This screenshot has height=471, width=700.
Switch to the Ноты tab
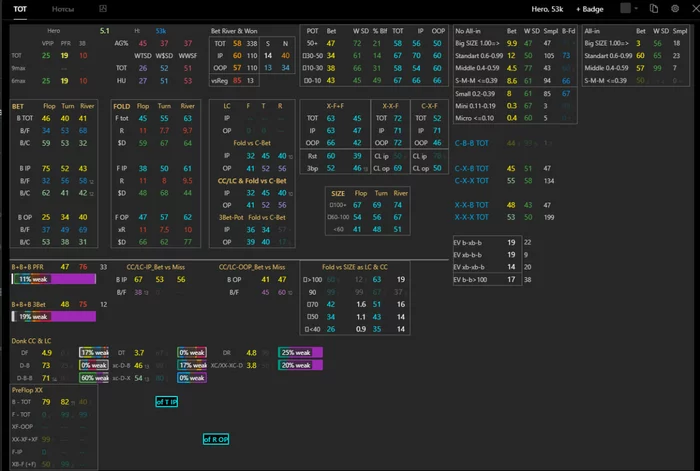tap(63, 9)
